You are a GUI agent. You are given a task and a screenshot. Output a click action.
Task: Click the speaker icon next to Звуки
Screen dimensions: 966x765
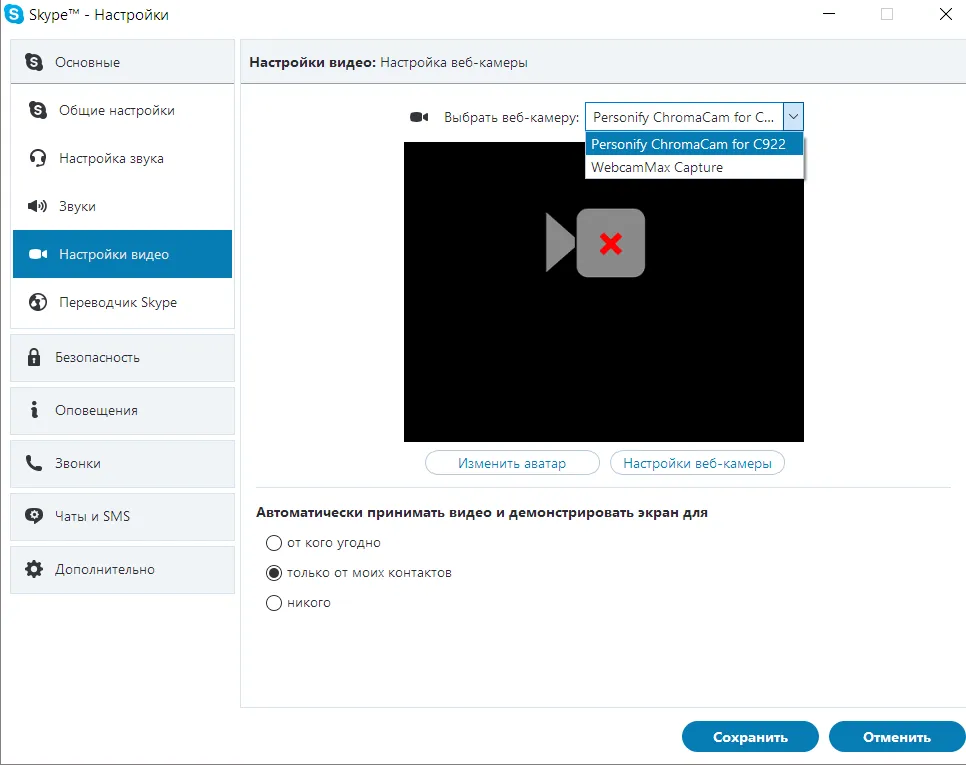pyautogui.click(x=38, y=206)
